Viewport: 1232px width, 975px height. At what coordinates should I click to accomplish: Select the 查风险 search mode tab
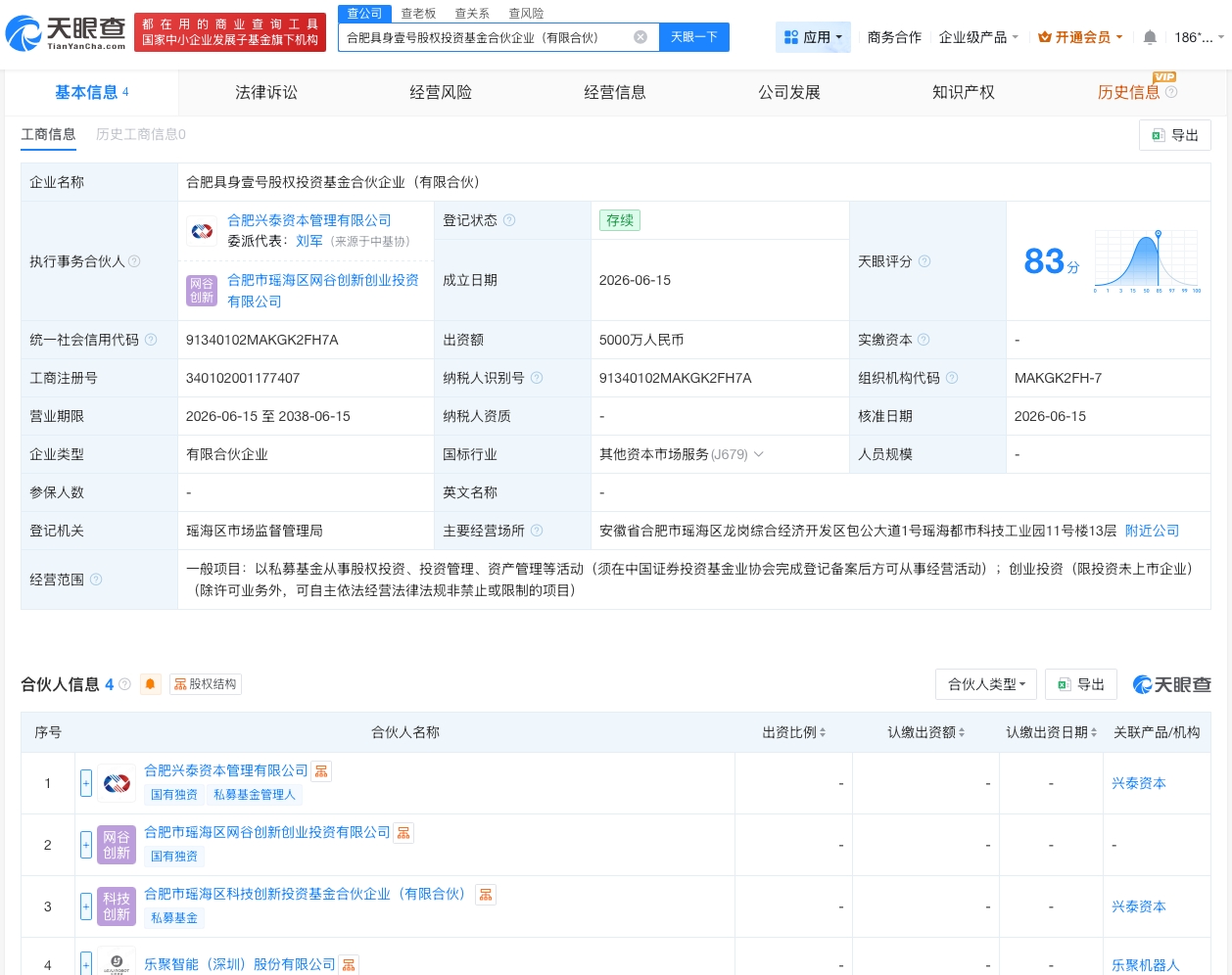(526, 13)
